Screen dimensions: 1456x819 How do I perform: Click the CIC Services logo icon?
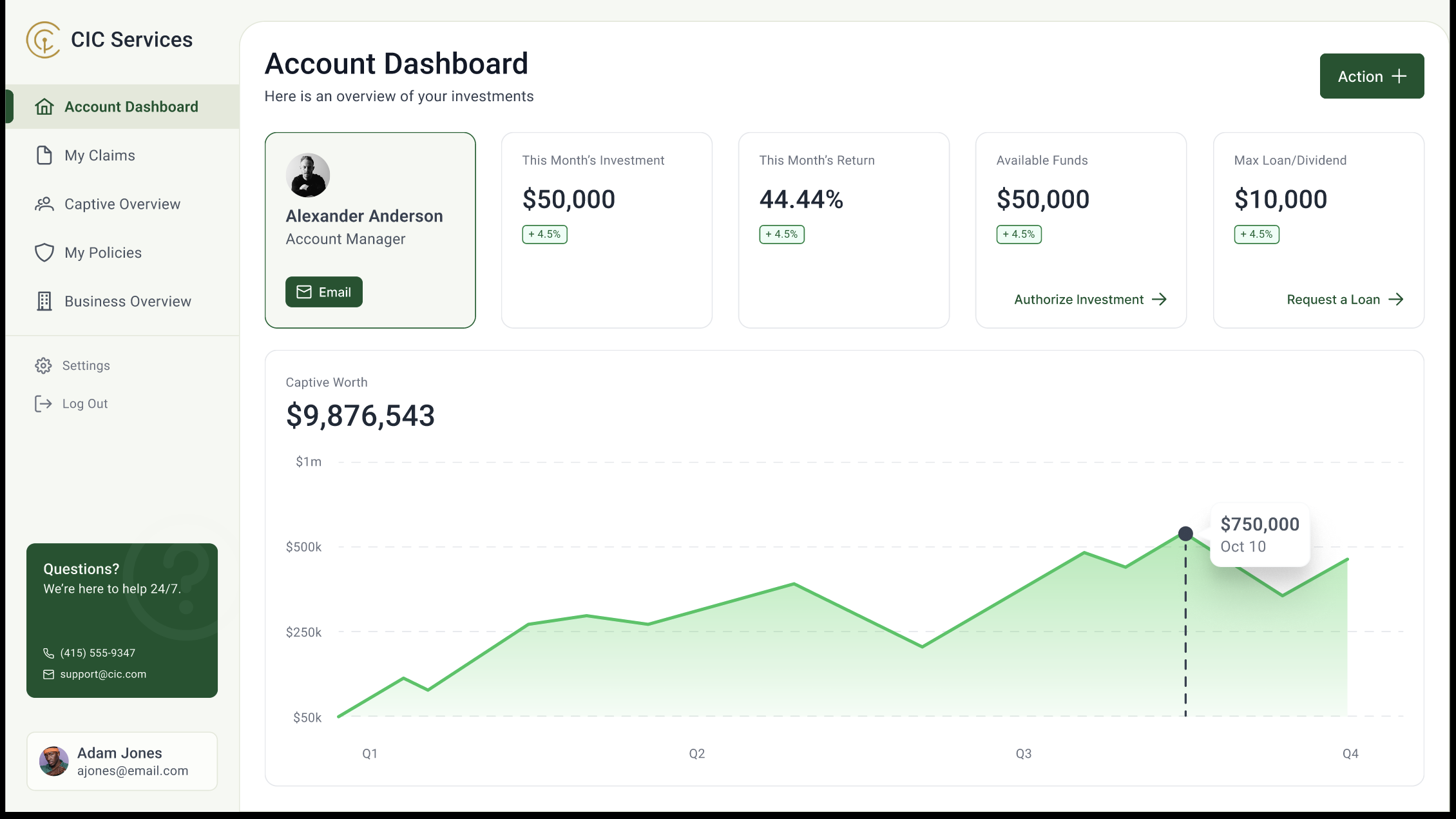click(x=43, y=40)
